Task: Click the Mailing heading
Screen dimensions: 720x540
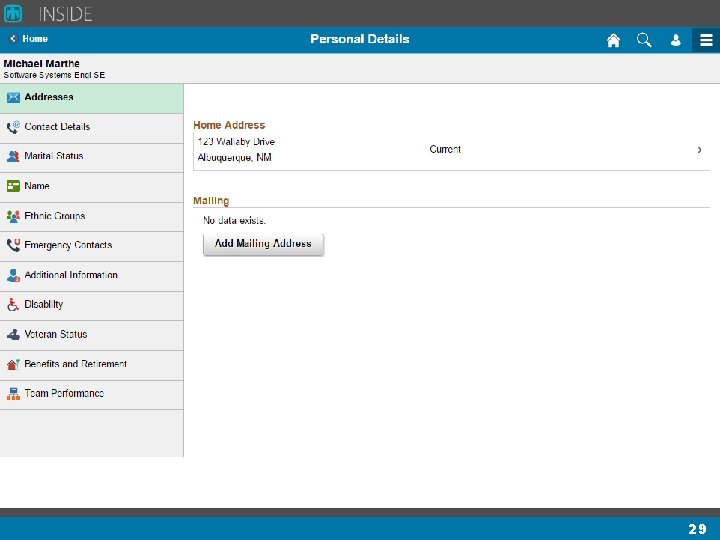Action: 211,201
